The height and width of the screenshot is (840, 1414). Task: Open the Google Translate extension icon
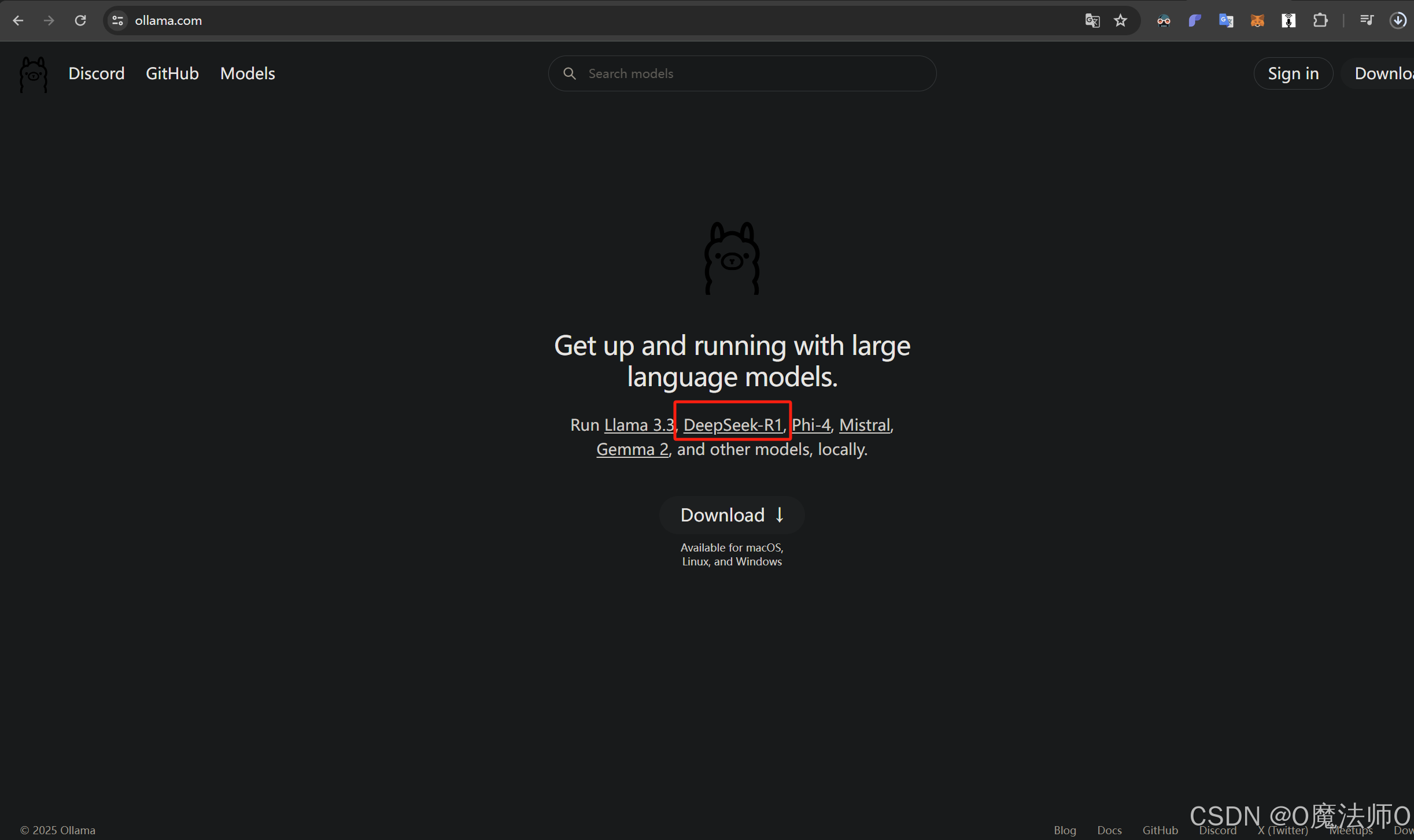tap(1225, 21)
